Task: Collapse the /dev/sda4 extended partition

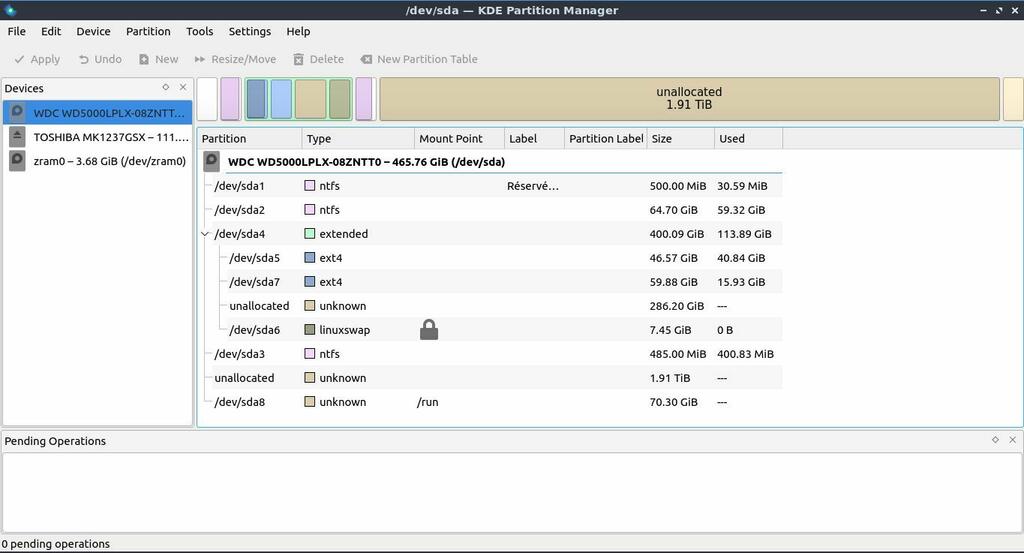Action: [x=206, y=234]
